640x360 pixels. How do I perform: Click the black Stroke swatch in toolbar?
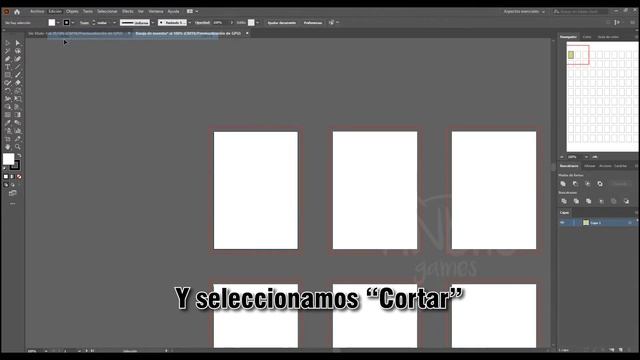click(x=16, y=166)
